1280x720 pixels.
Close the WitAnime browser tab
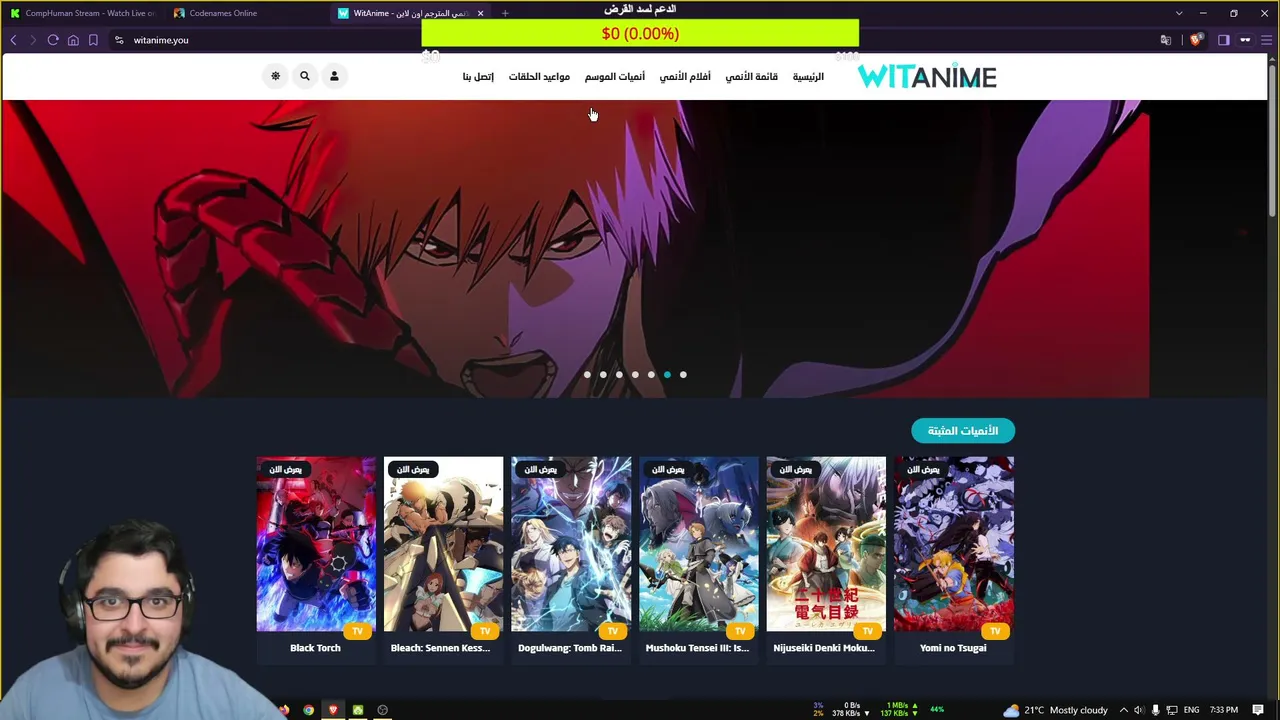click(x=480, y=13)
